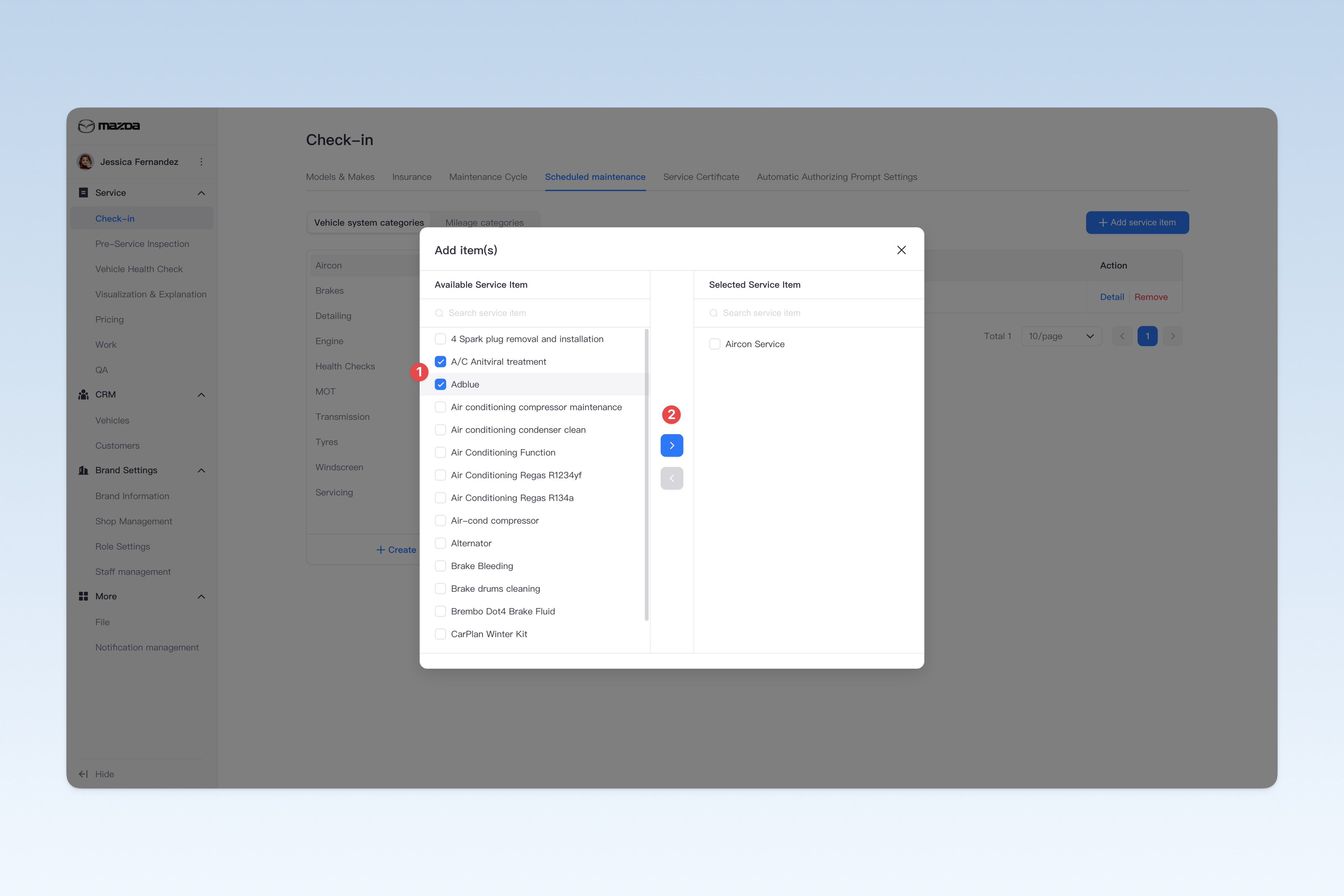The width and height of the screenshot is (1344, 896).
Task: Collapse the More section chevron
Action: click(x=201, y=597)
